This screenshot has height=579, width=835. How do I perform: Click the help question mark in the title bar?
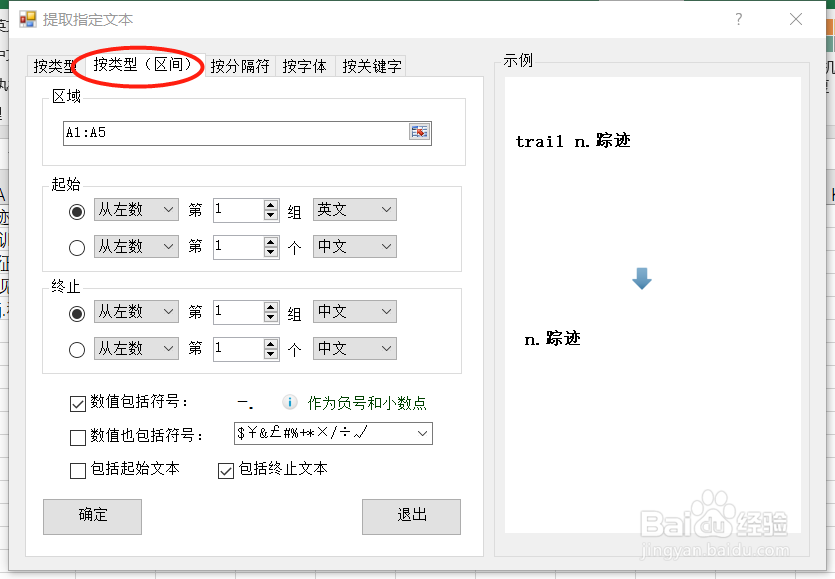click(739, 20)
